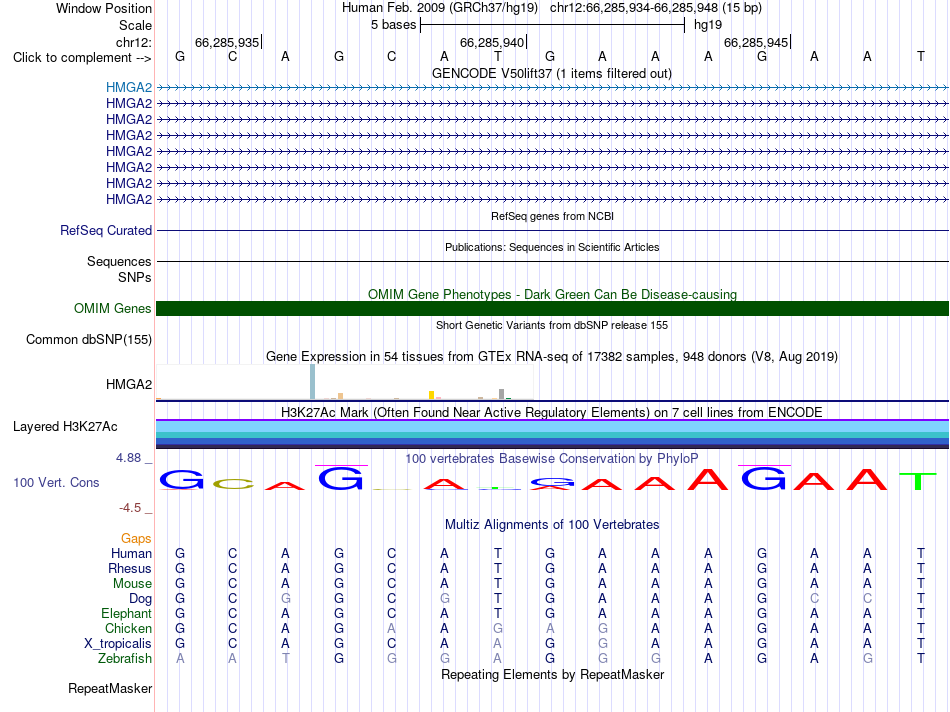The image size is (950, 712).
Task: Click the OMIM Genes label
Action: coord(112,308)
